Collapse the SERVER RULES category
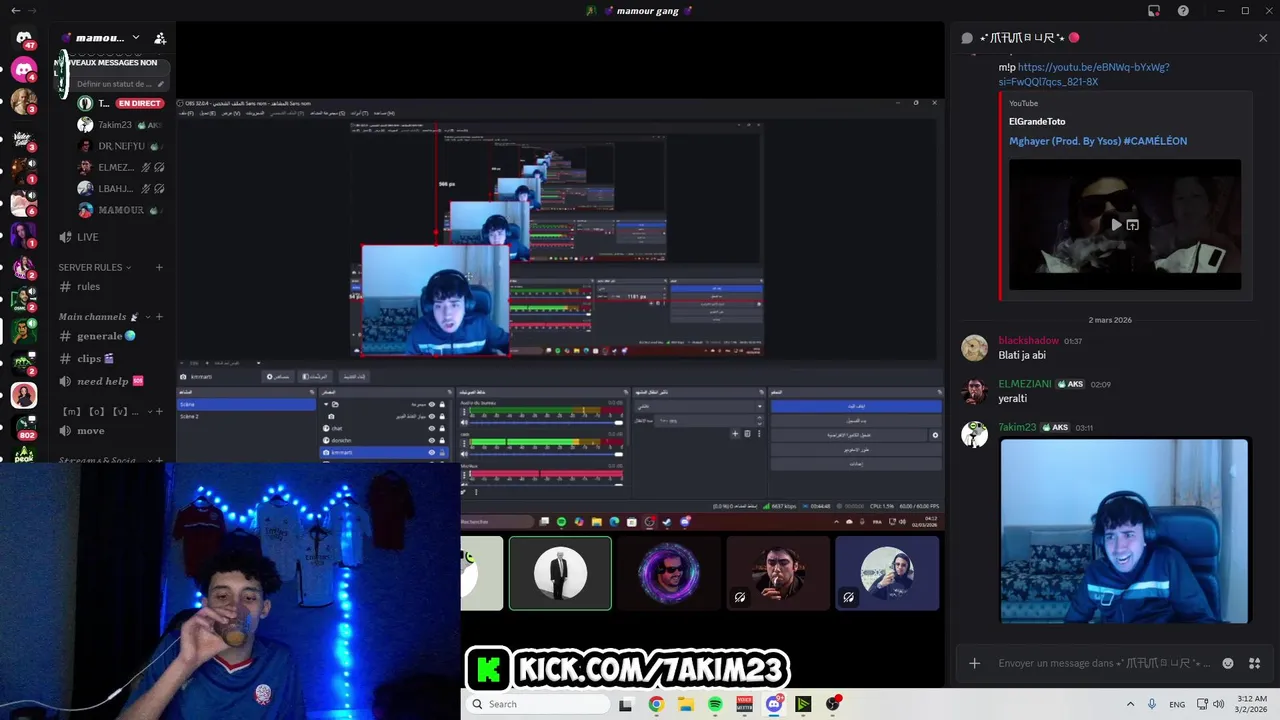This screenshot has height=720, width=1280. 95,267
